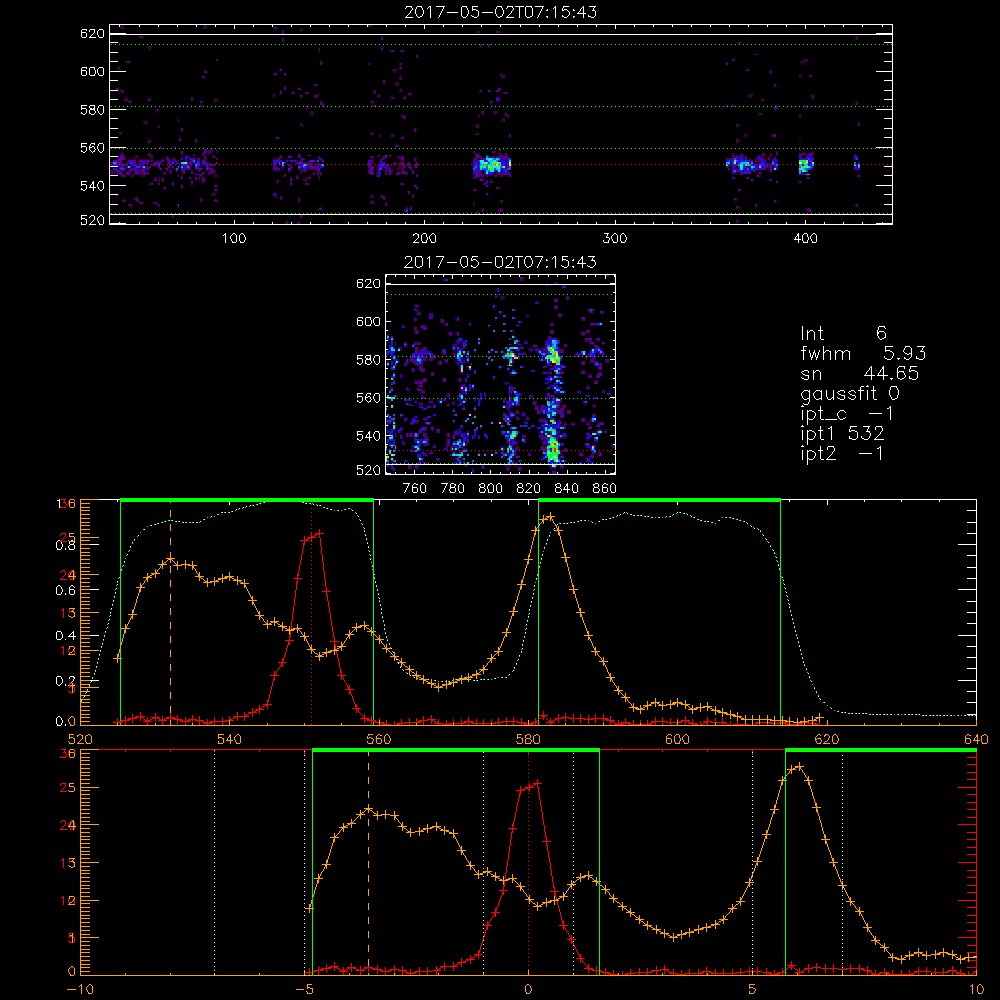The image size is (1000, 1000).
Task: Click x-axis label 560 of the 520-640 plot
Action: pyautogui.click(x=379, y=739)
